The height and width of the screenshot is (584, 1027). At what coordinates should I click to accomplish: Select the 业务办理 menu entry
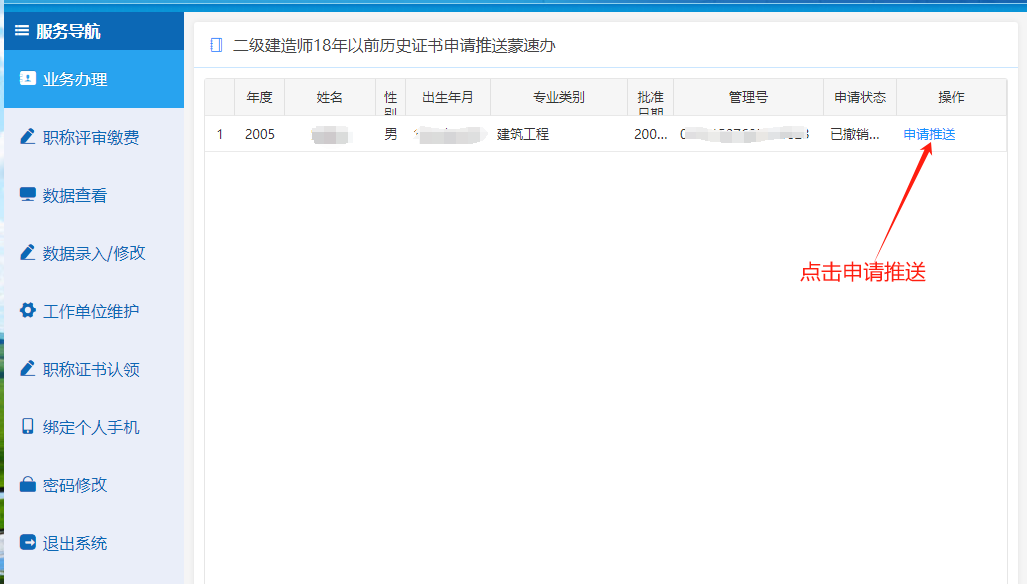pyautogui.click(x=75, y=79)
